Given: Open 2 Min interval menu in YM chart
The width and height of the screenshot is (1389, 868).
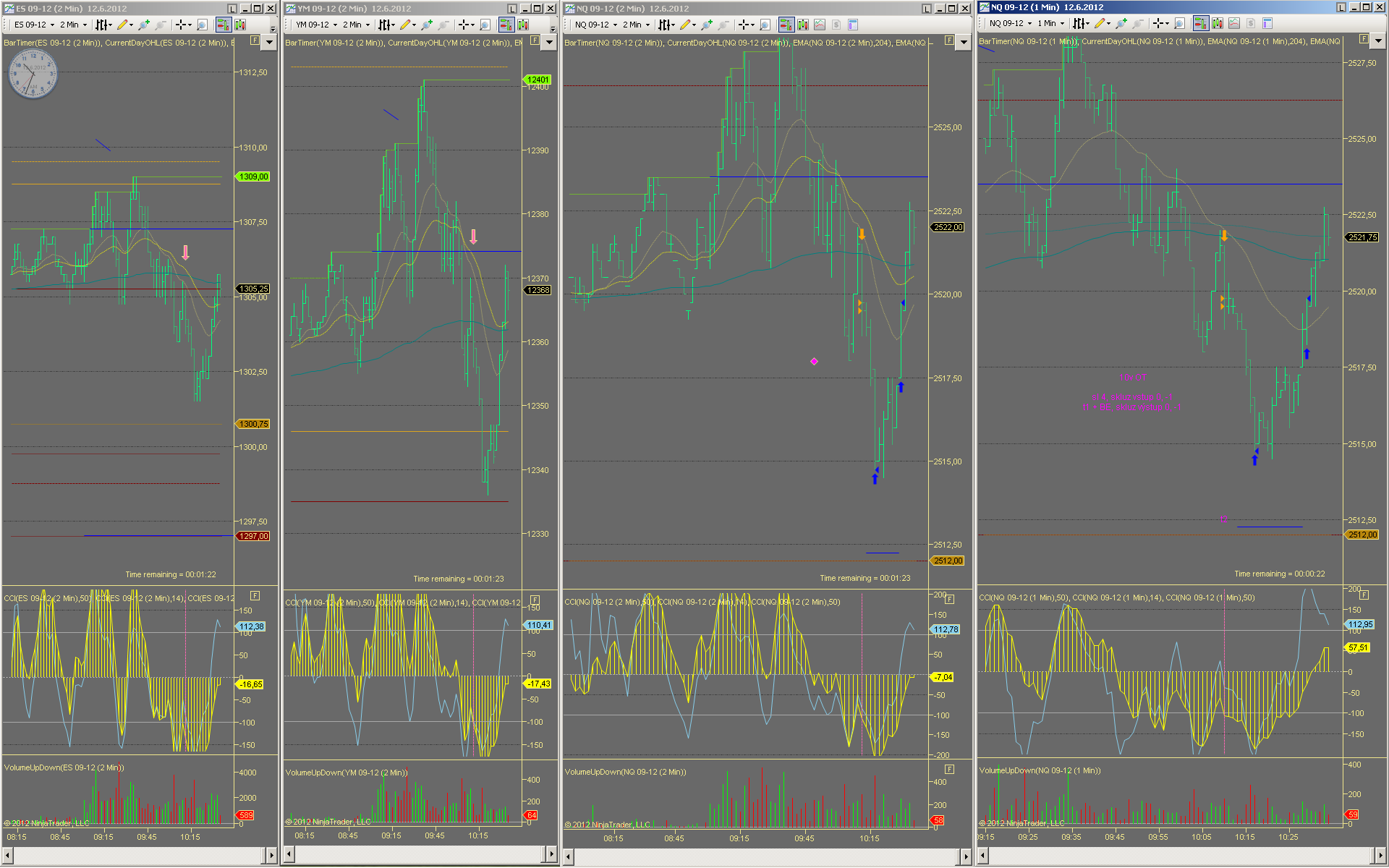Looking at the screenshot, I should (x=356, y=25).
